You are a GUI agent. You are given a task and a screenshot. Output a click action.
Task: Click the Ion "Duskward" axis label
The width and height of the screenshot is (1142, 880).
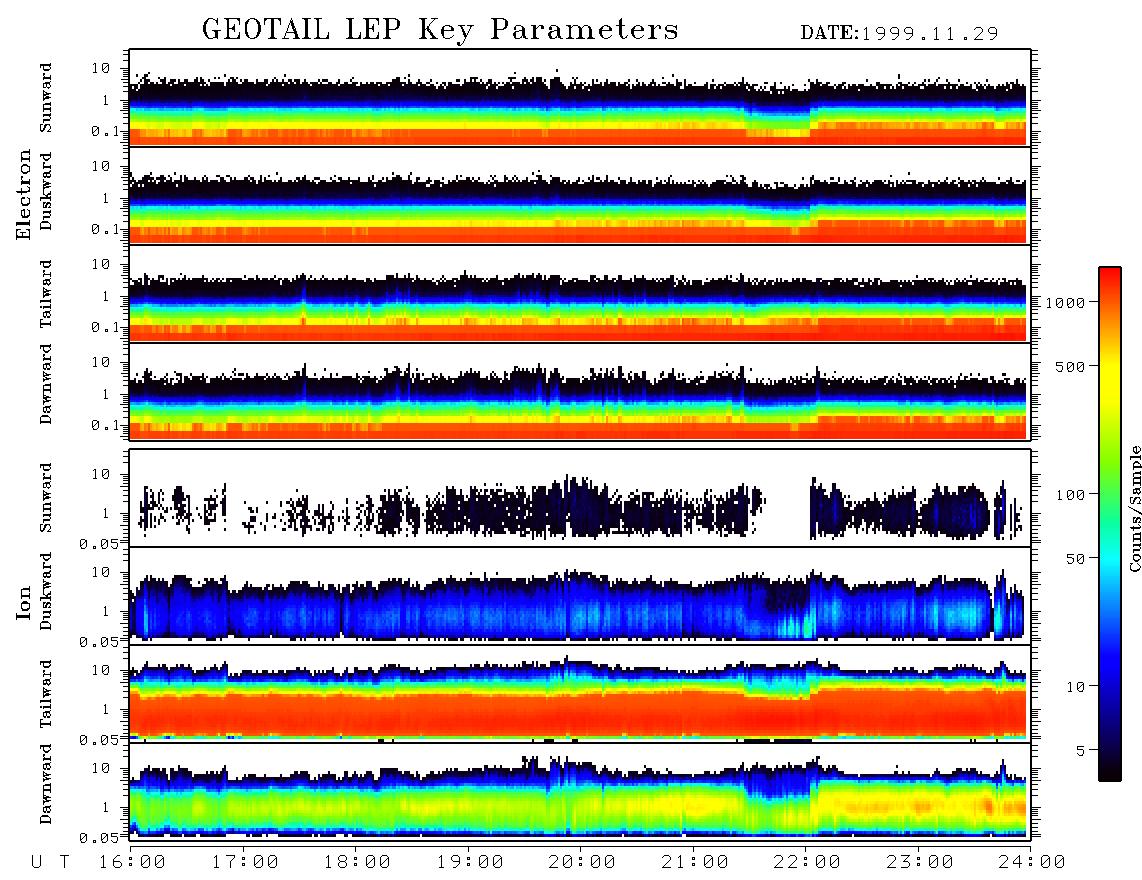click(46, 591)
